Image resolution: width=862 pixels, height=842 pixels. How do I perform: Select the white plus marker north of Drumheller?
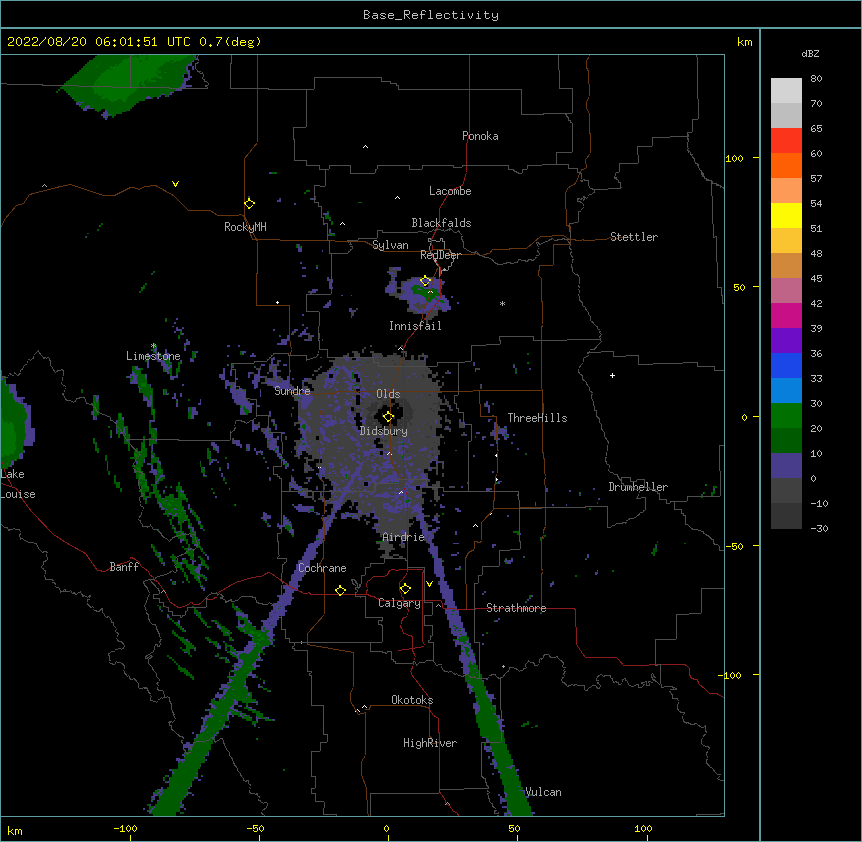612,375
